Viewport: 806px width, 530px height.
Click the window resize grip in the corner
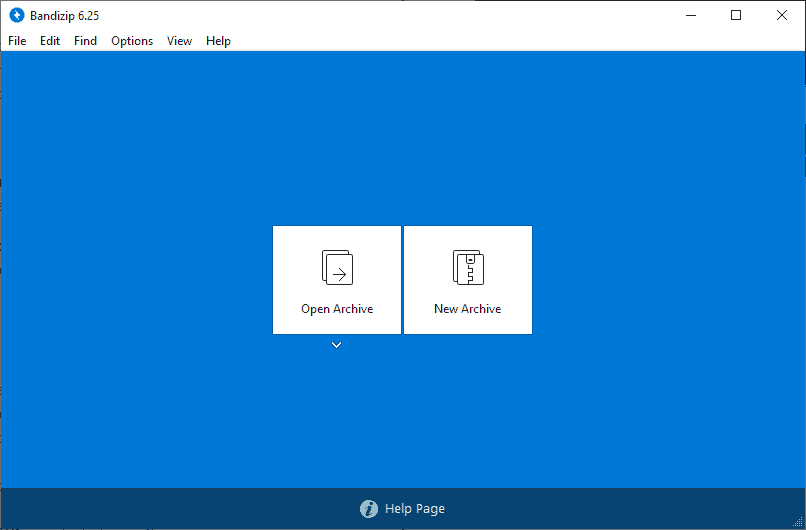(x=798, y=522)
